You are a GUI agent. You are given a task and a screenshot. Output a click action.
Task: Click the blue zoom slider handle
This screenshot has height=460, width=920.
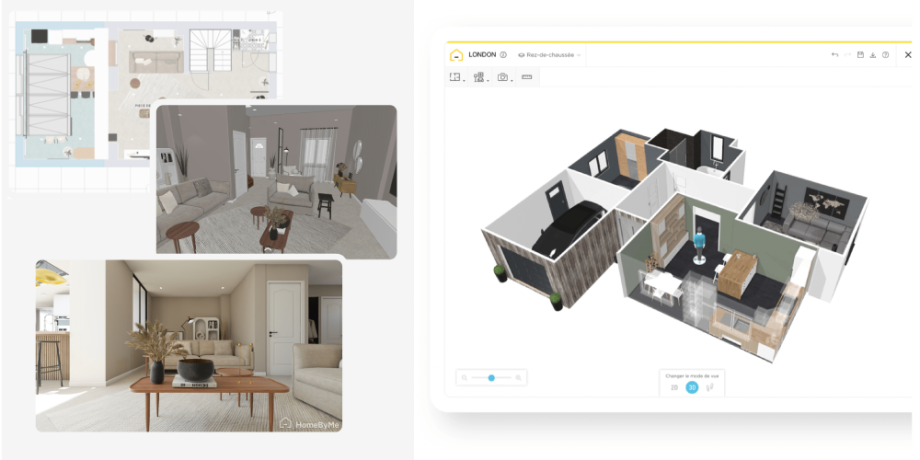pyautogui.click(x=492, y=378)
